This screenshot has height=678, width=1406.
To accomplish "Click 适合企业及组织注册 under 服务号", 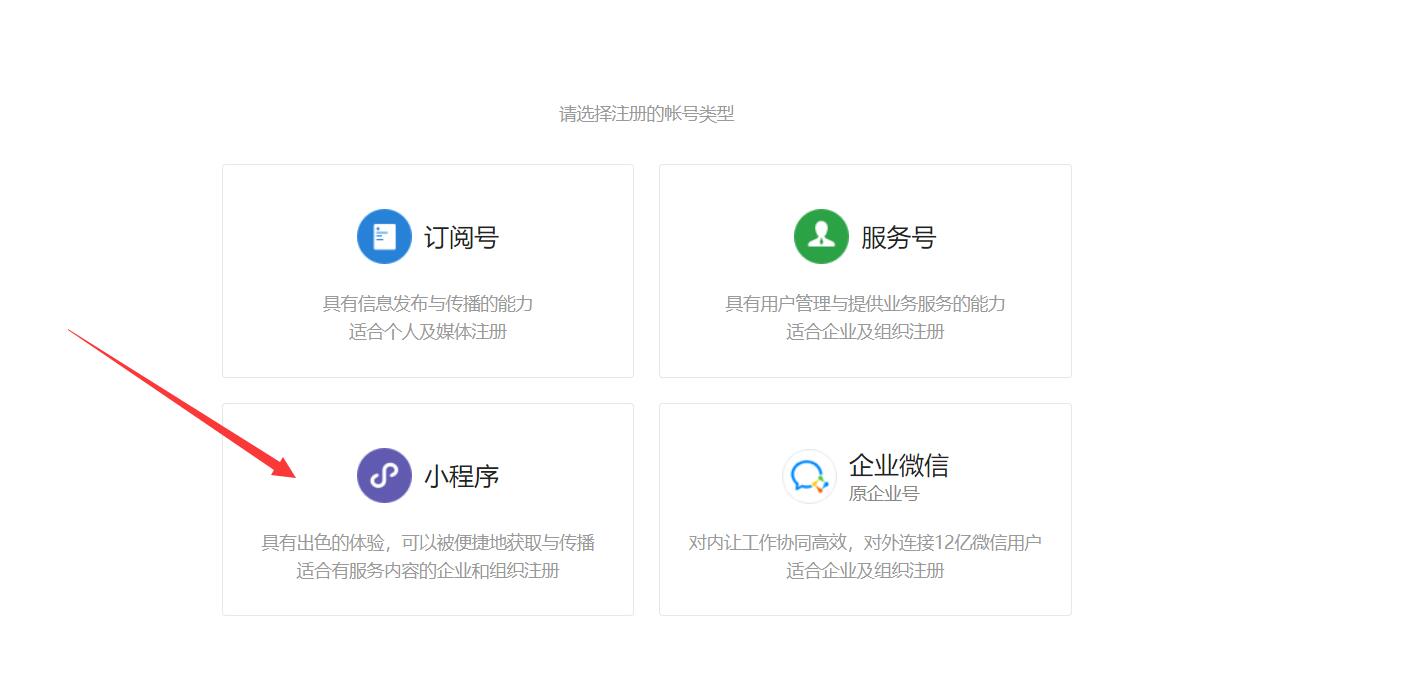I will 865,332.
